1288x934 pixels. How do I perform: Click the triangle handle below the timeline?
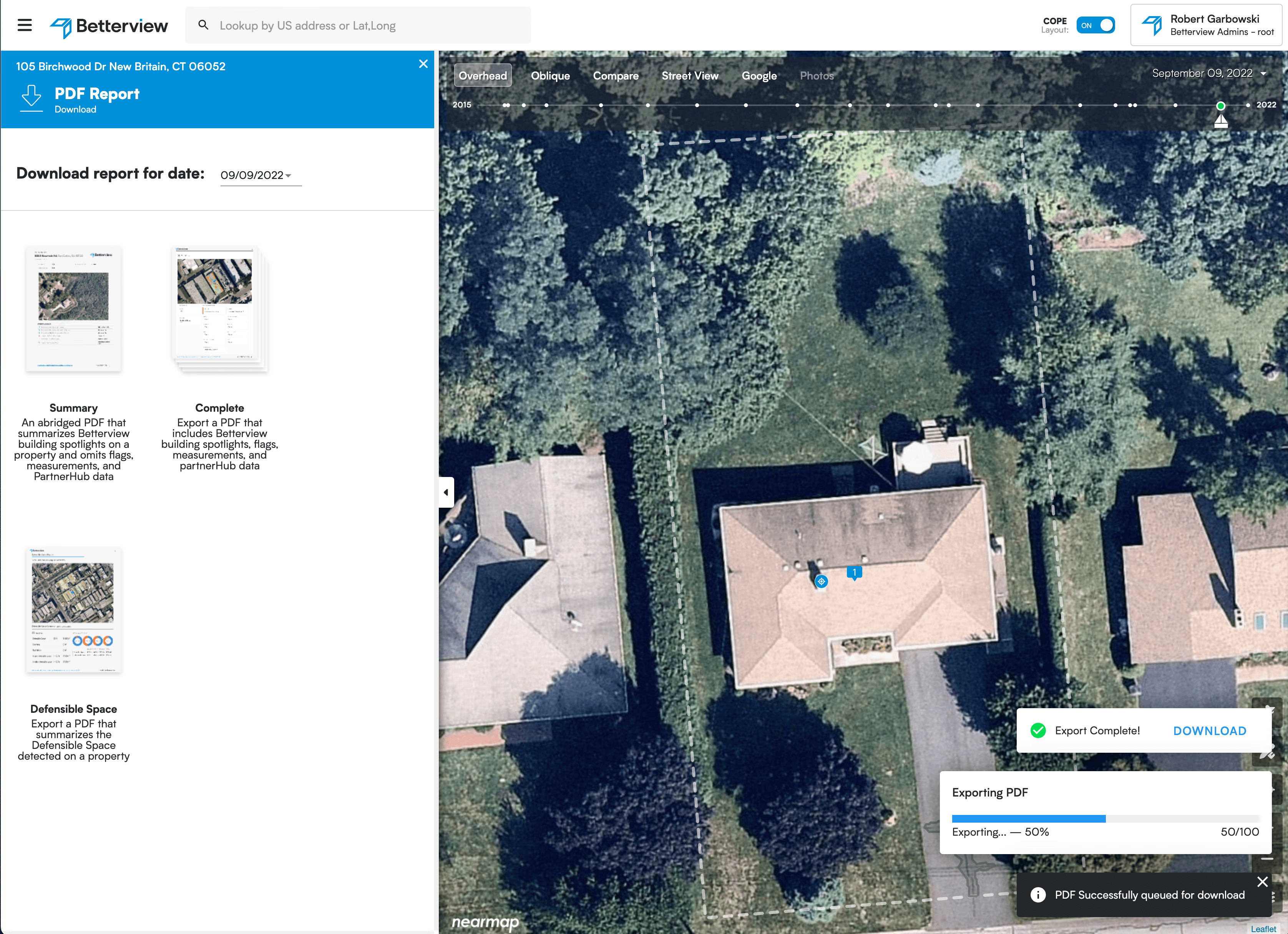point(1221,121)
